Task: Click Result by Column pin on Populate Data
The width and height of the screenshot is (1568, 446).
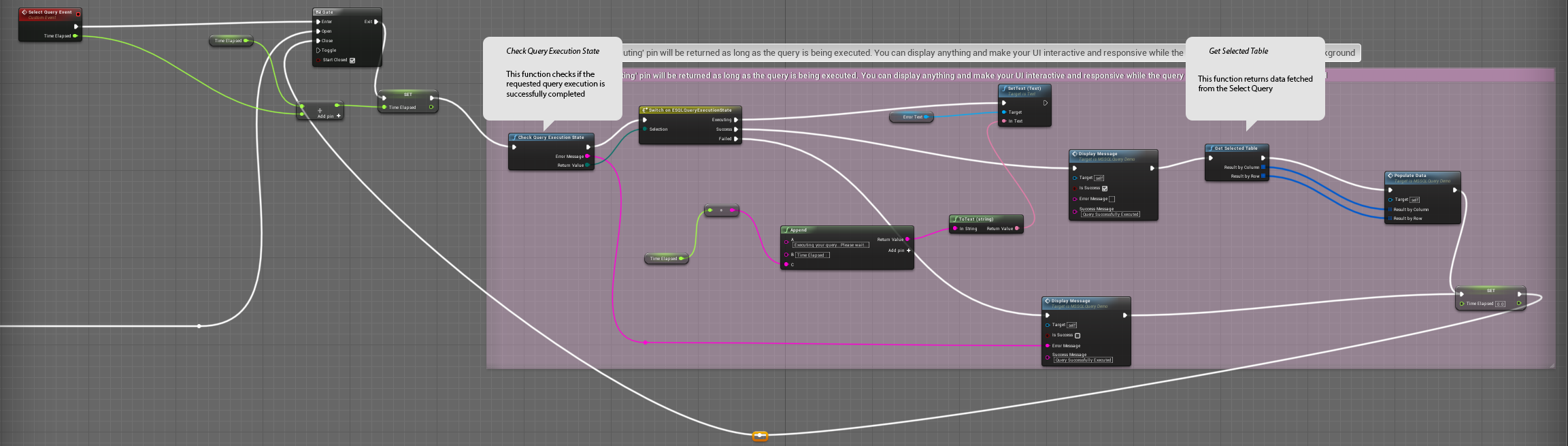Action: point(1390,210)
